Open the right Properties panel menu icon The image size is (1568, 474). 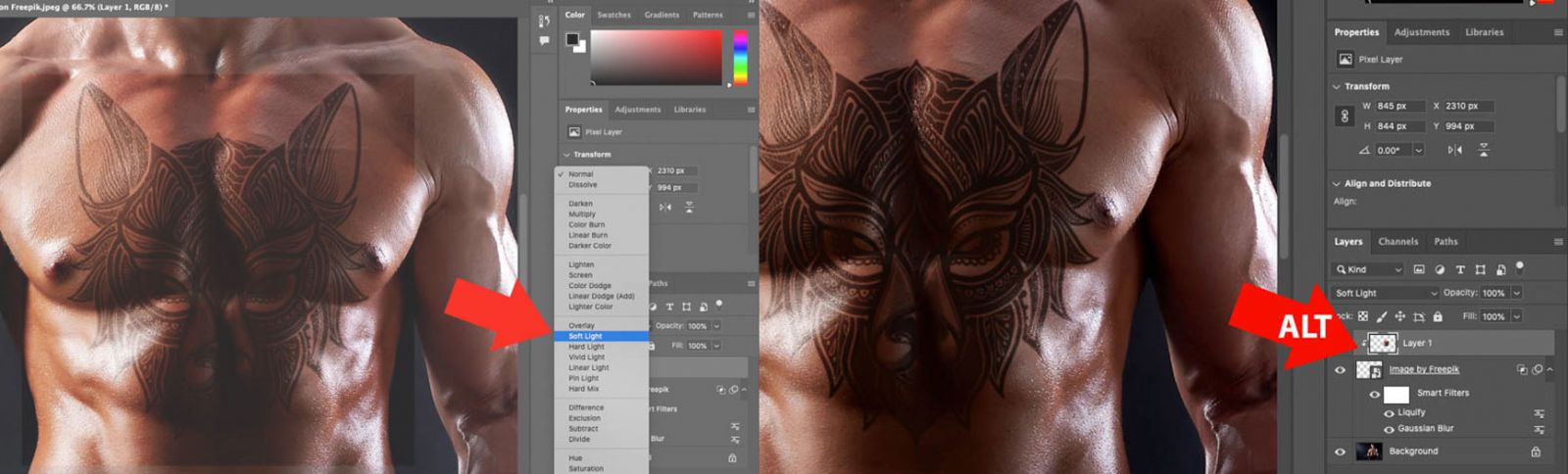[x=1558, y=32]
